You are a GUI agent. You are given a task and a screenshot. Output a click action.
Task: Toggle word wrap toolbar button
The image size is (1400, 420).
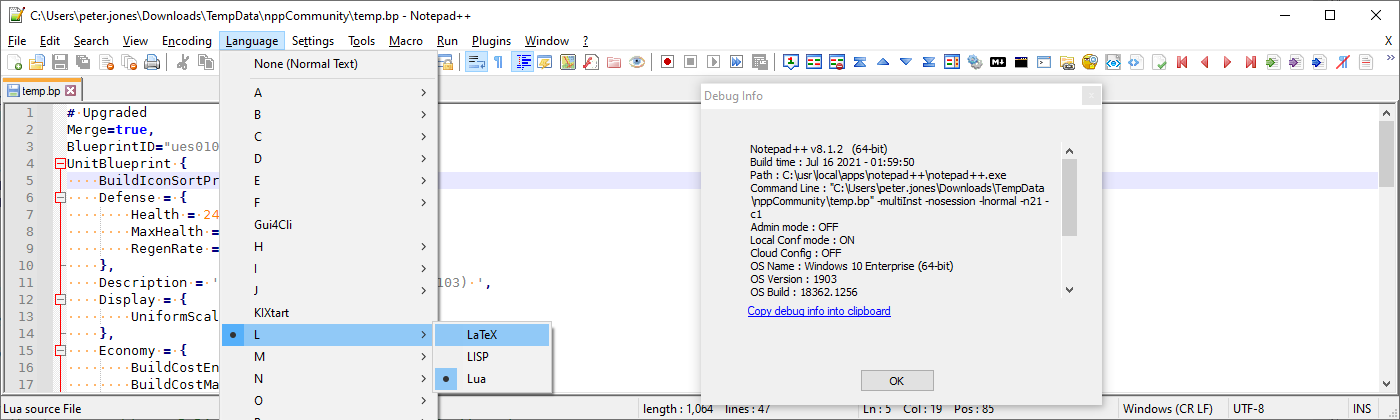tap(475, 62)
